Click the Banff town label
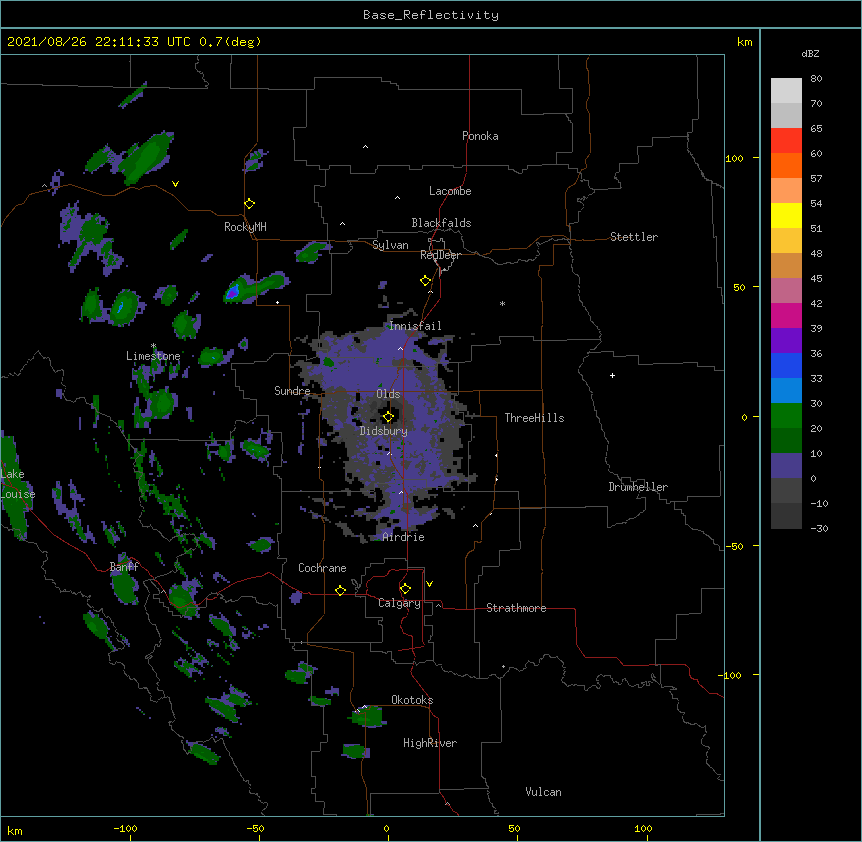Viewport: 862px width, 842px height. (124, 567)
